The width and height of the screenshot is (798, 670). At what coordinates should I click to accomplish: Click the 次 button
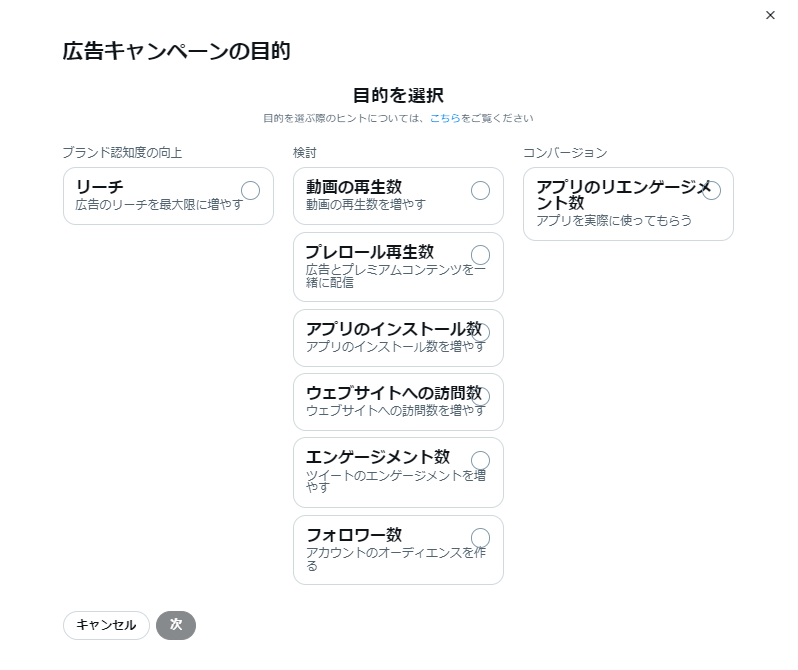tap(176, 625)
